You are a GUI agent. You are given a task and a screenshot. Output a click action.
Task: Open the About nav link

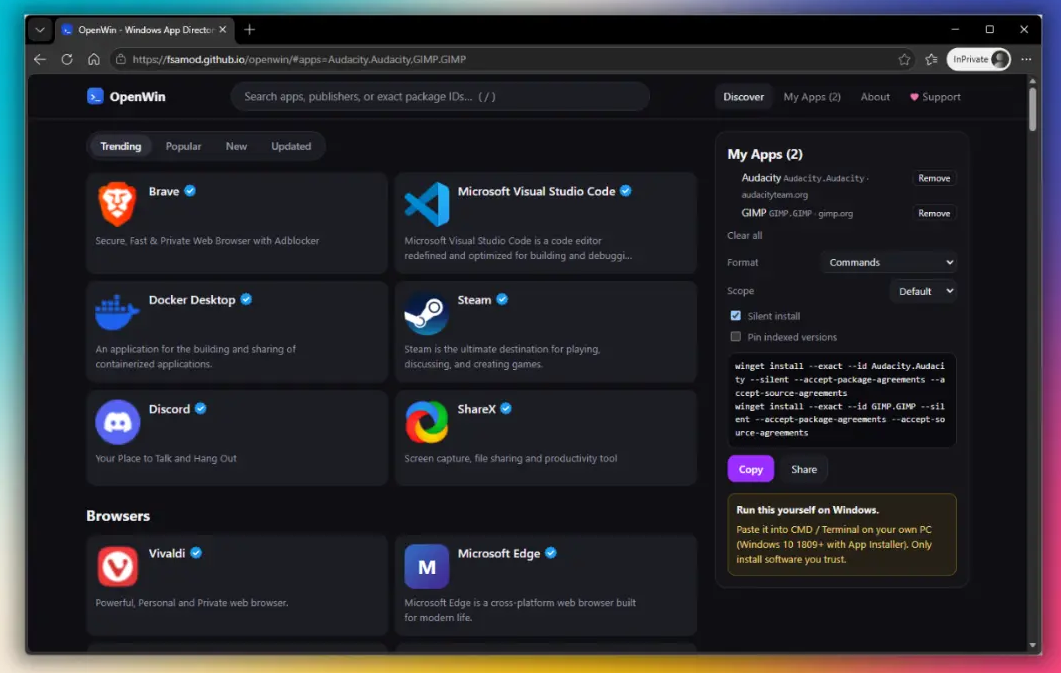pos(875,97)
